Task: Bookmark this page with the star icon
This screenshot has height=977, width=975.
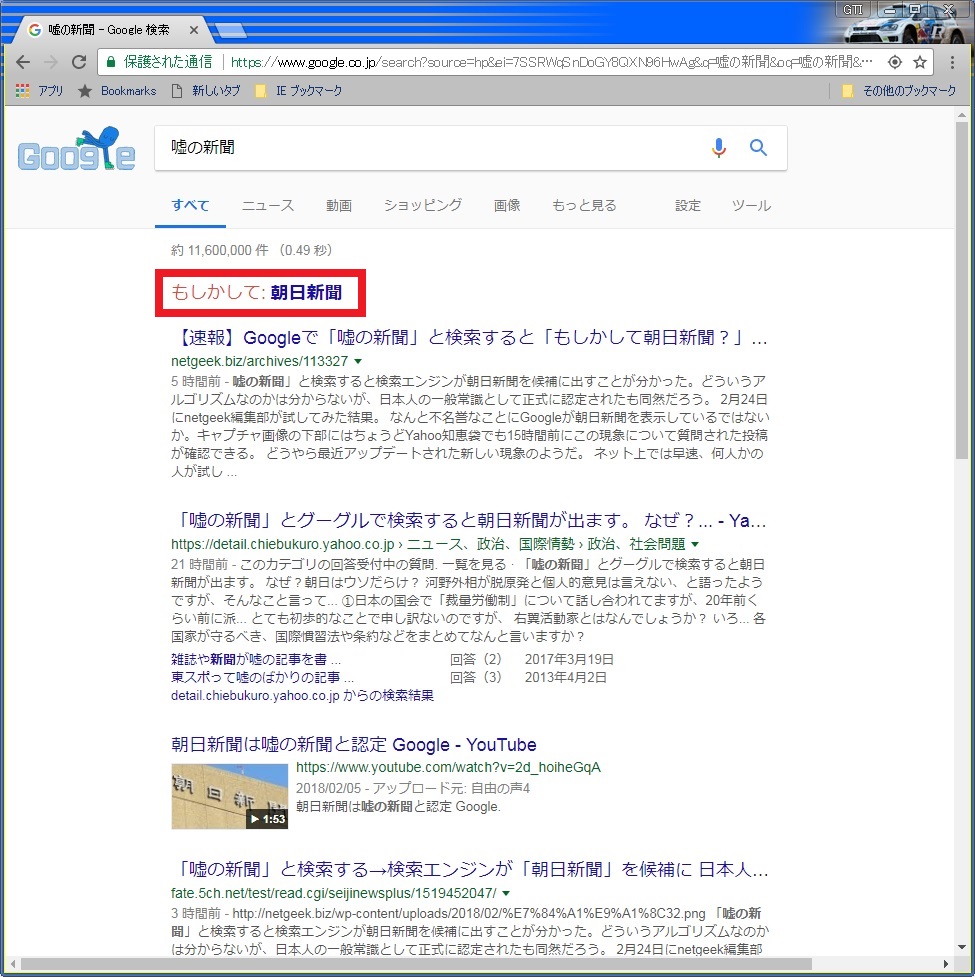Action: [x=920, y=62]
